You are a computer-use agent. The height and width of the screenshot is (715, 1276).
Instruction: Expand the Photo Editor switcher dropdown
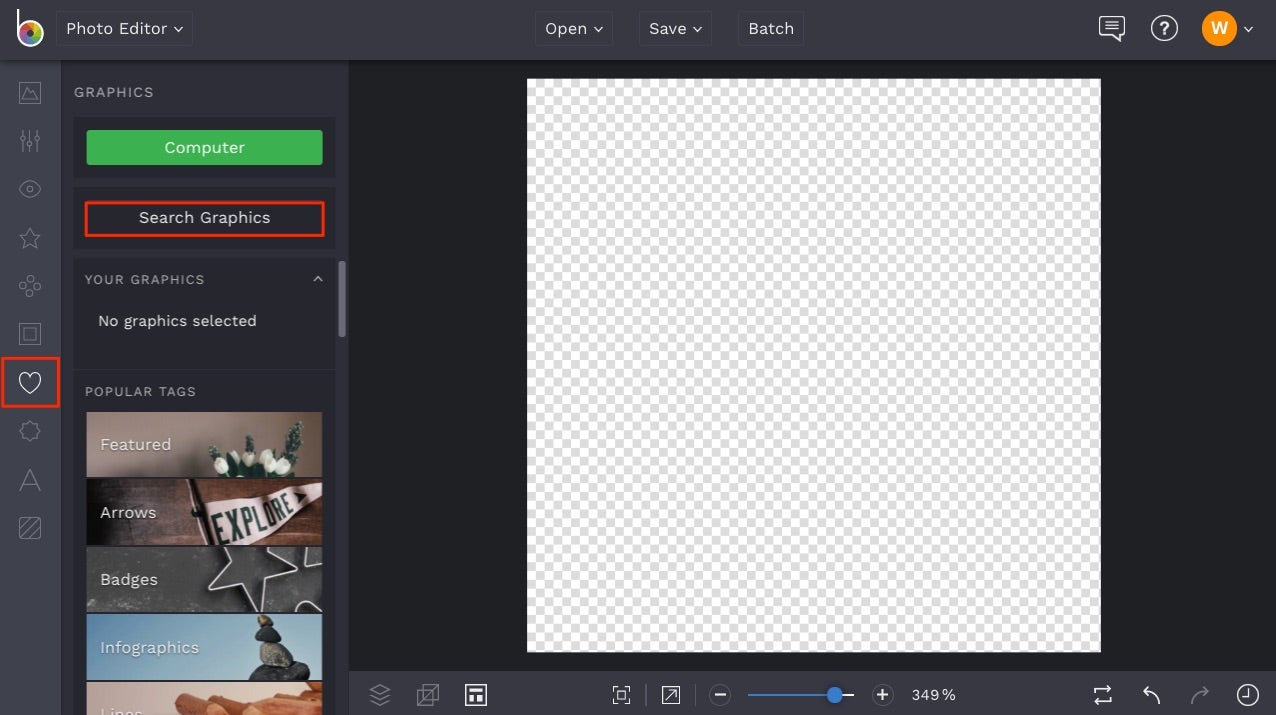coord(124,28)
